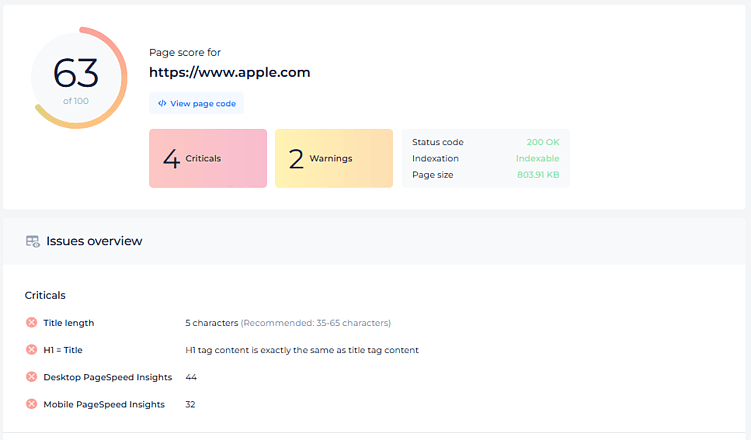This screenshot has width=751, height=440.
Task: Click the 200 OK status code value
Action: pos(543,142)
